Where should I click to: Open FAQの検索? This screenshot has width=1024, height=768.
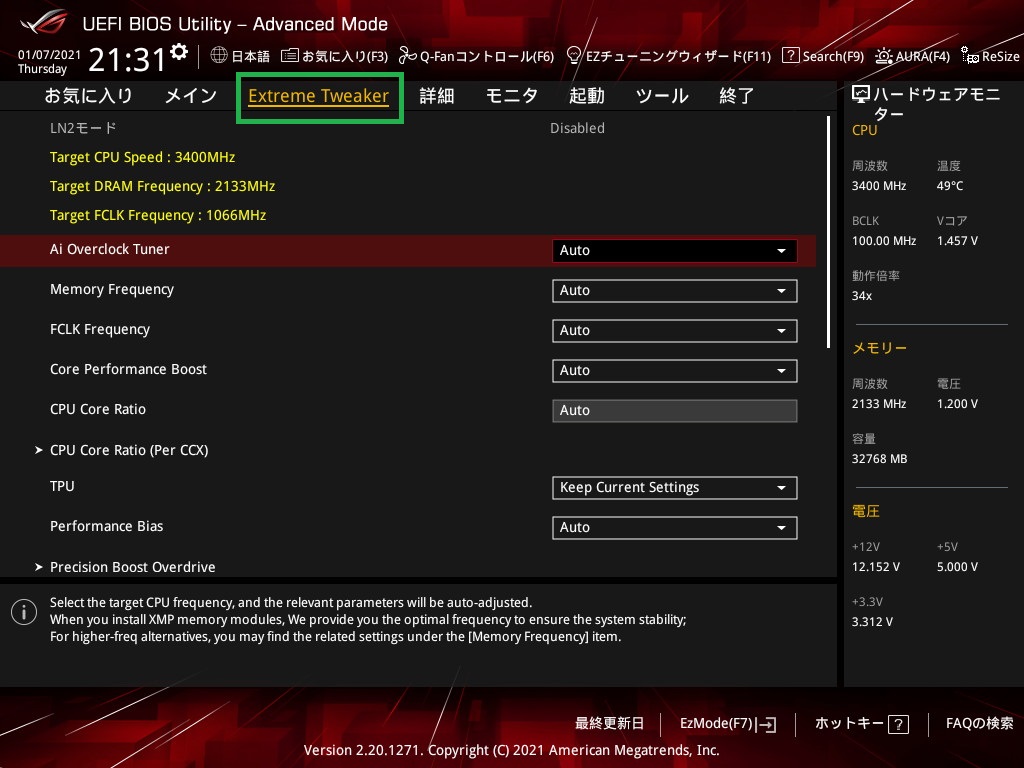[980, 724]
